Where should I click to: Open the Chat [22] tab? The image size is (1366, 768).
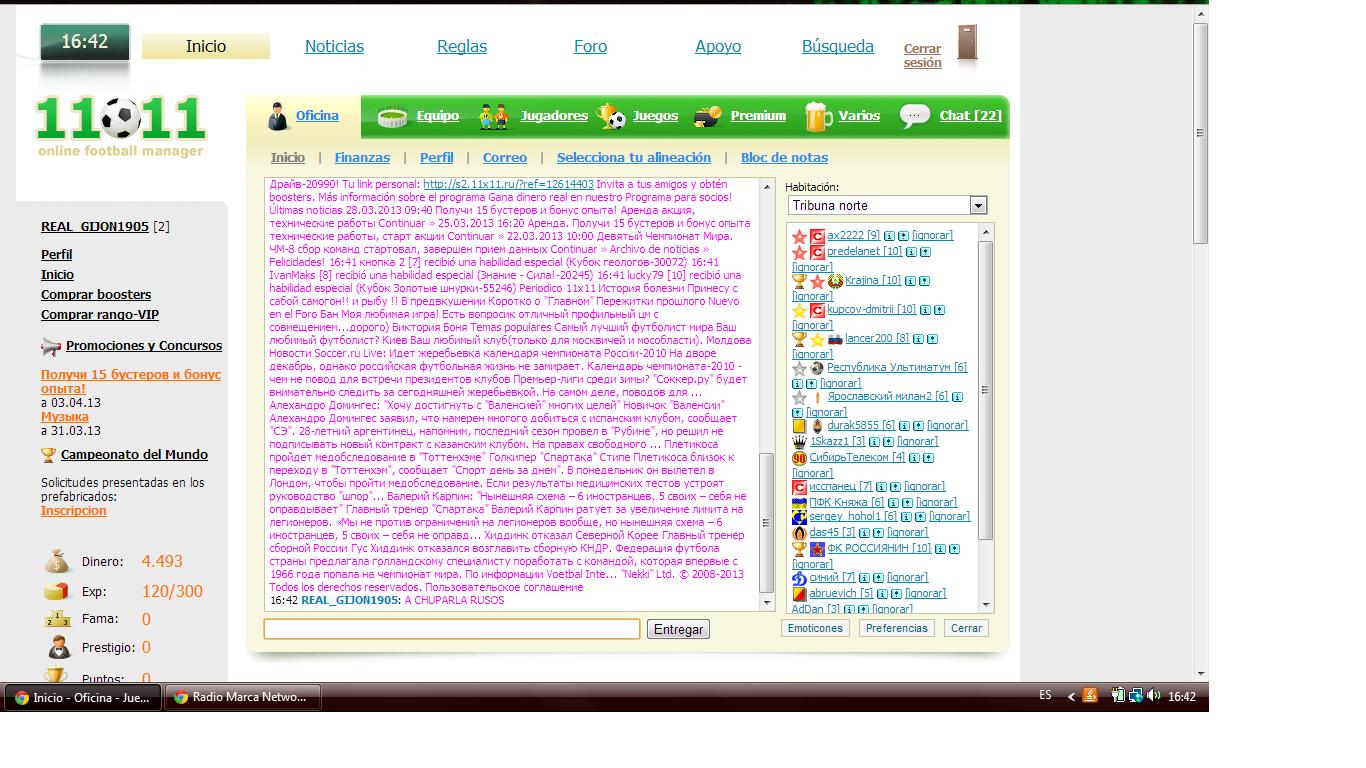pyautogui.click(x=970, y=116)
